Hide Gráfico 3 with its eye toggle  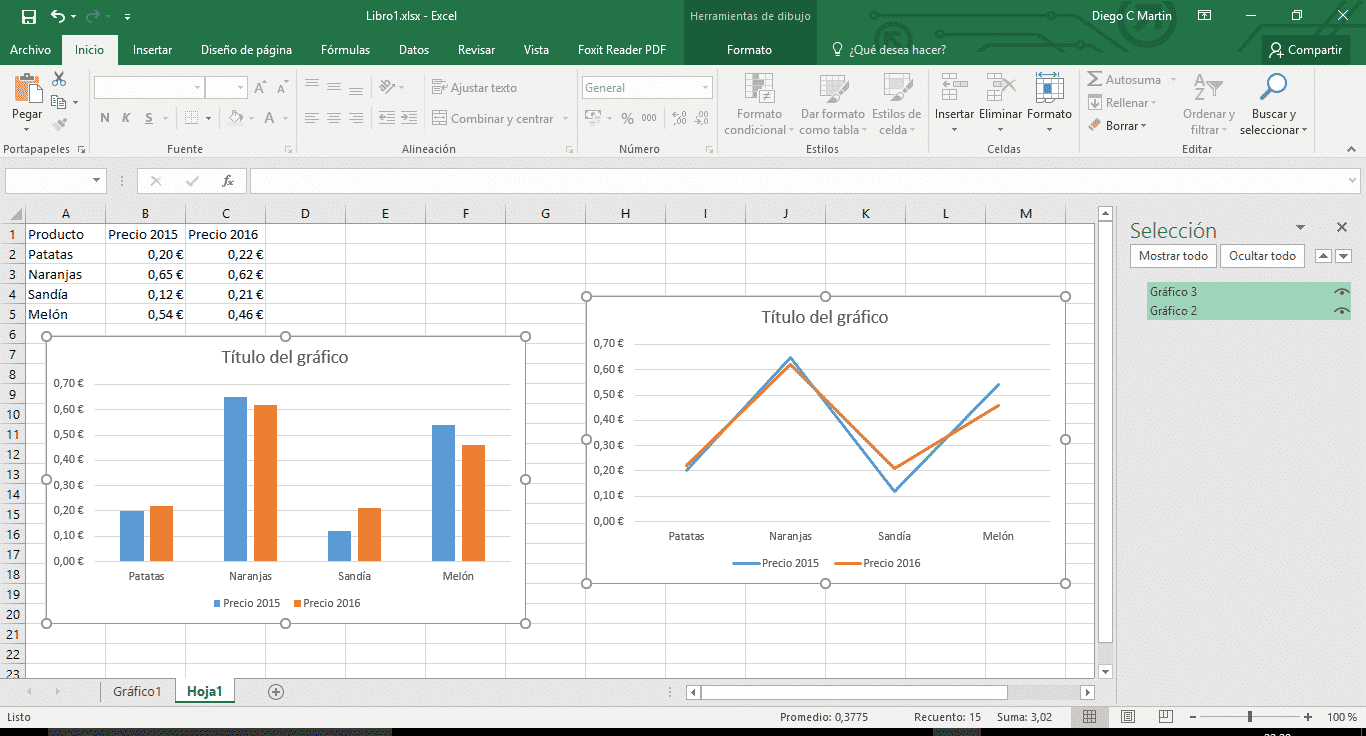click(1340, 292)
